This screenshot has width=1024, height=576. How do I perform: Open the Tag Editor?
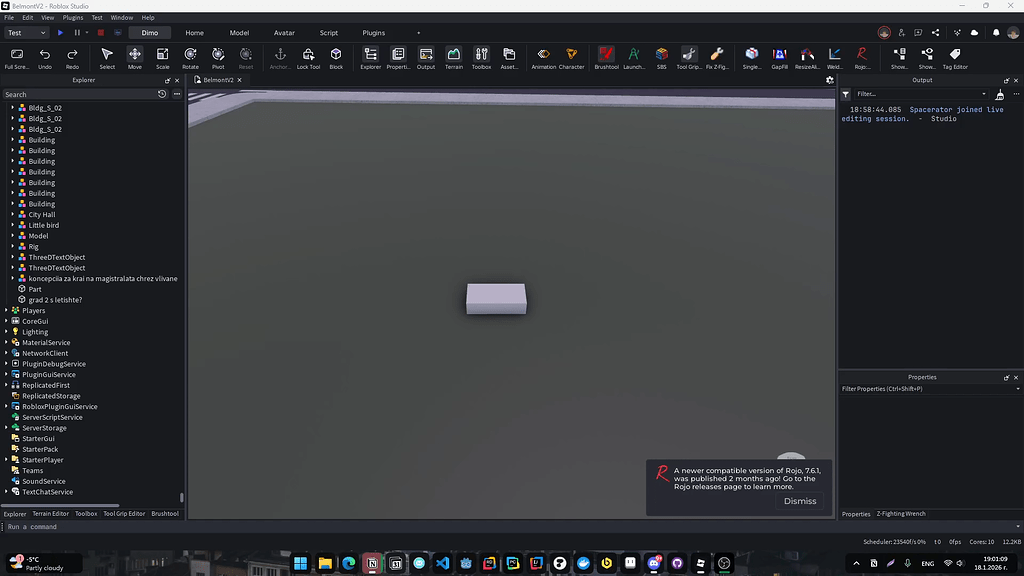point(955,57)
